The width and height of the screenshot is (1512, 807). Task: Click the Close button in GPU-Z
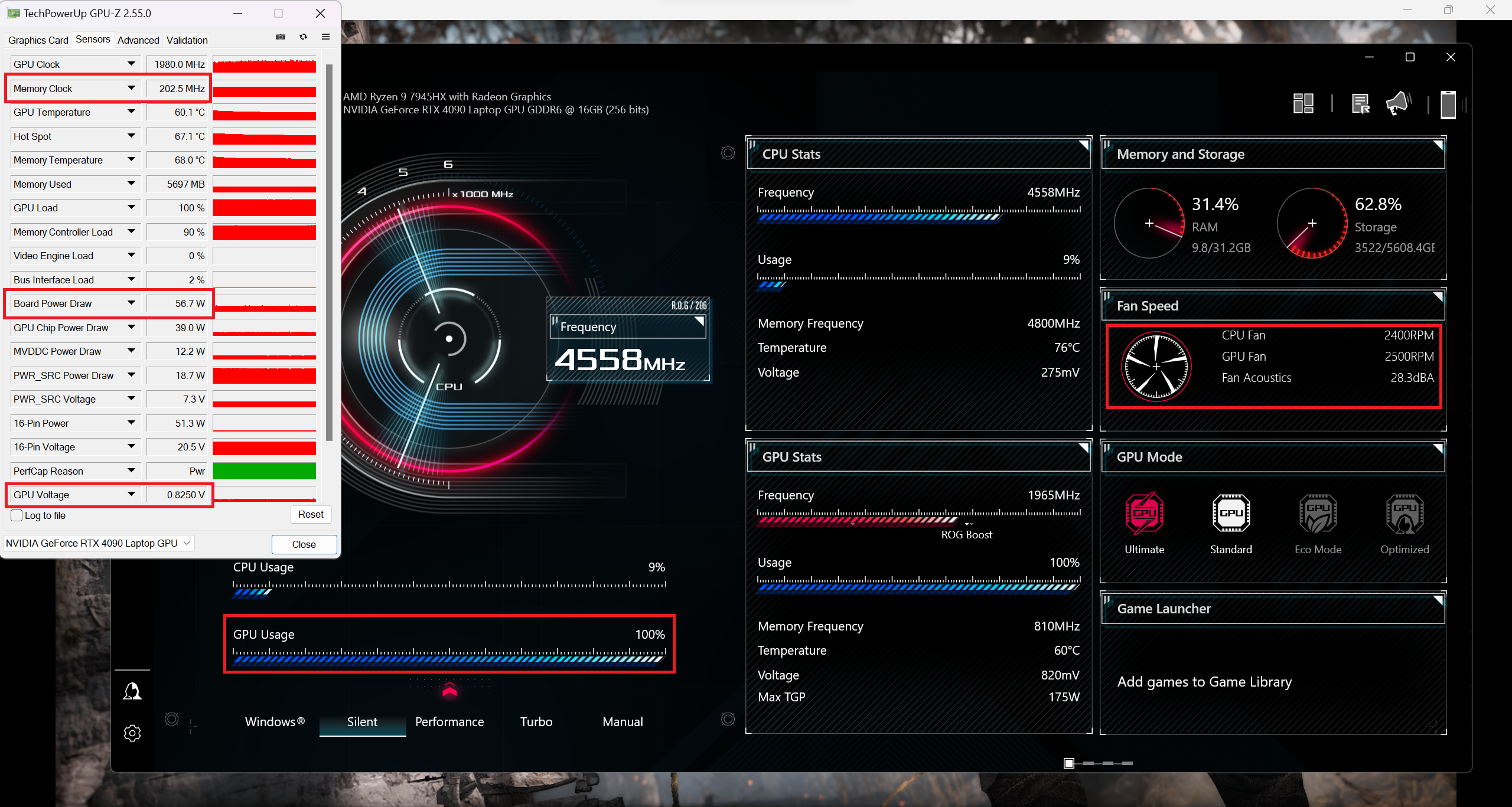pyautogui.click(x=304, y=544)
